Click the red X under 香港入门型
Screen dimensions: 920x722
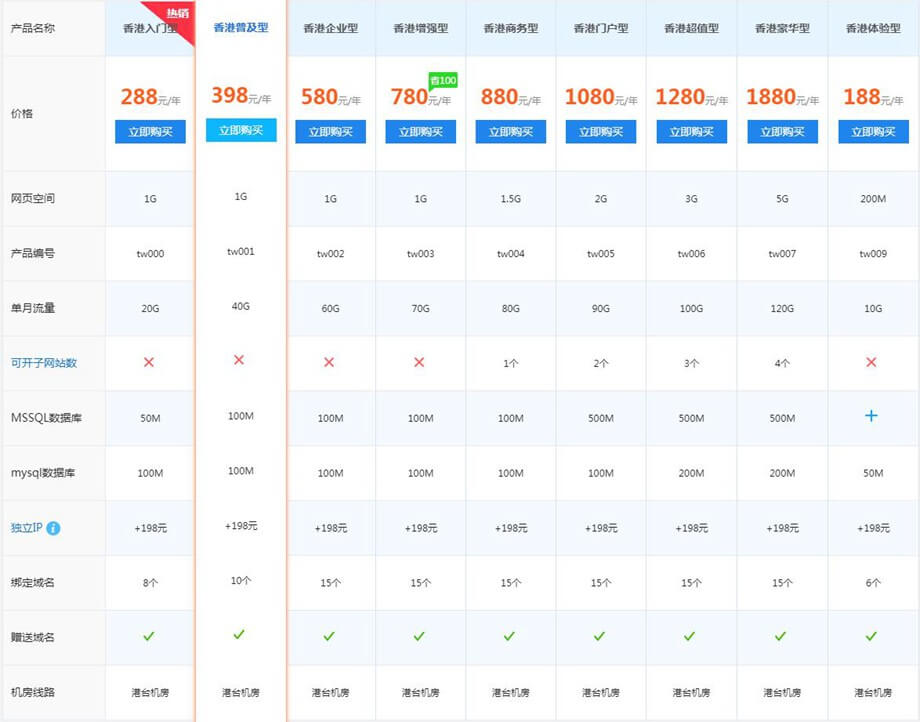(x=150, y=361)
